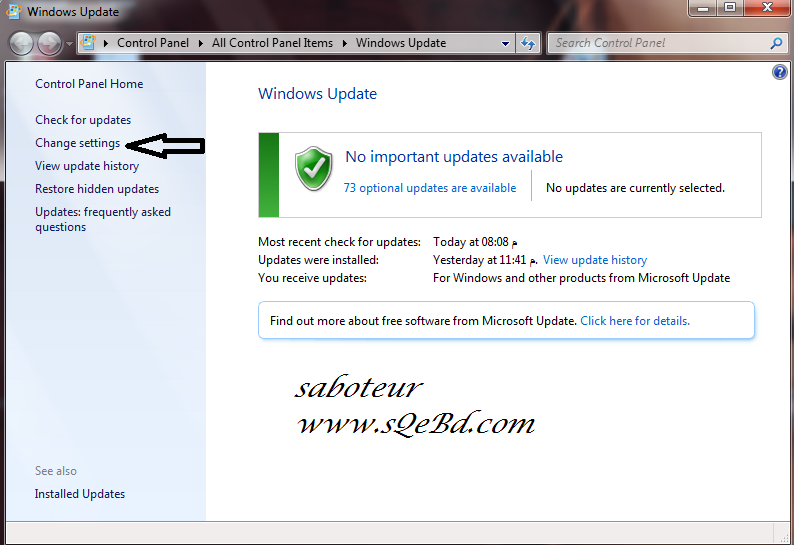The height and width of the screenshot is (545, 794).
Task: Click the 'Click here for details' link
Action: pos(635,321)
